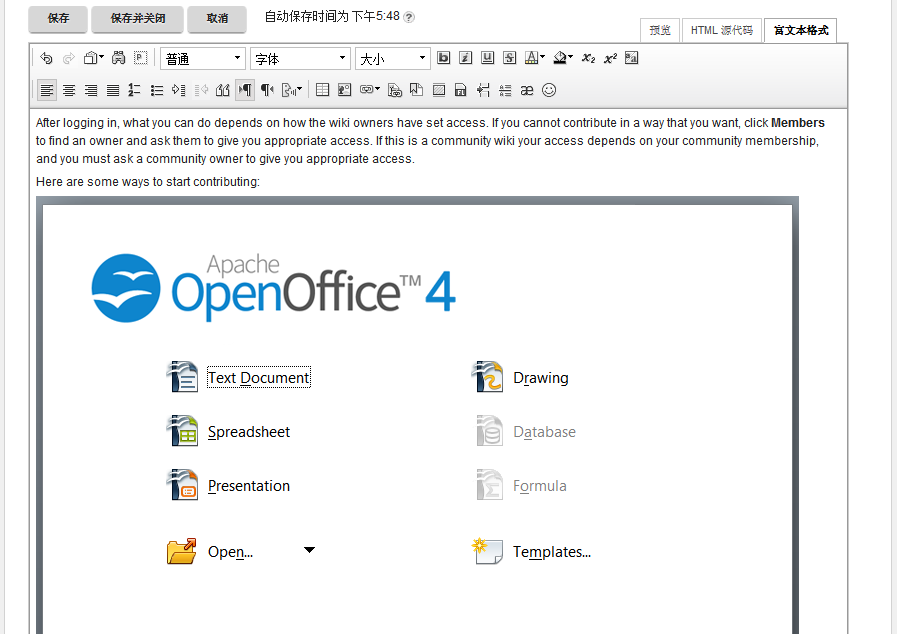Click the greyed-out redo arrow
This screenshot has height=634, width=897.
tap(69, 58)
